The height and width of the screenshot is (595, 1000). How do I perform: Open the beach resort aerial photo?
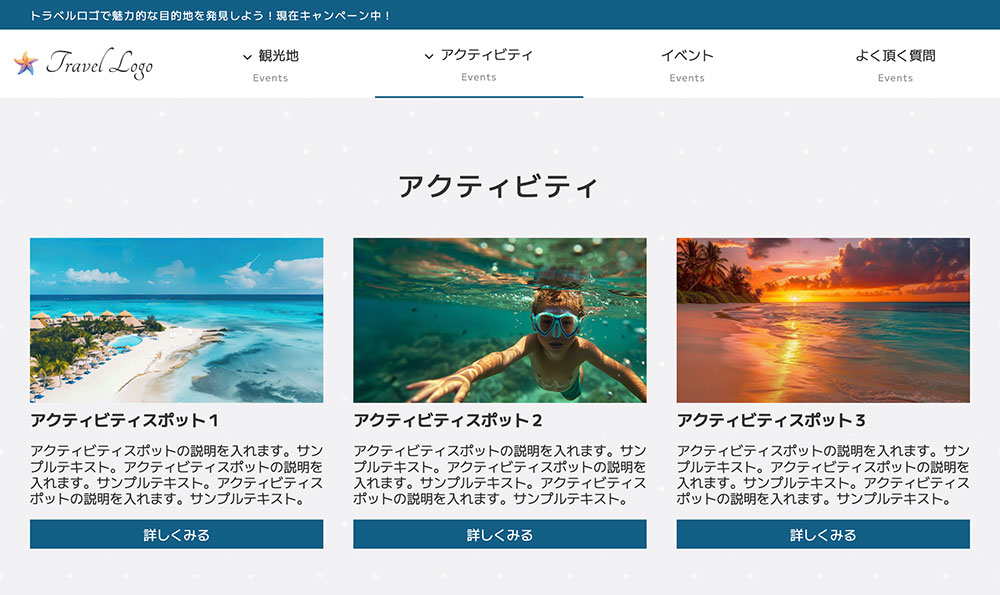point(177,320)
